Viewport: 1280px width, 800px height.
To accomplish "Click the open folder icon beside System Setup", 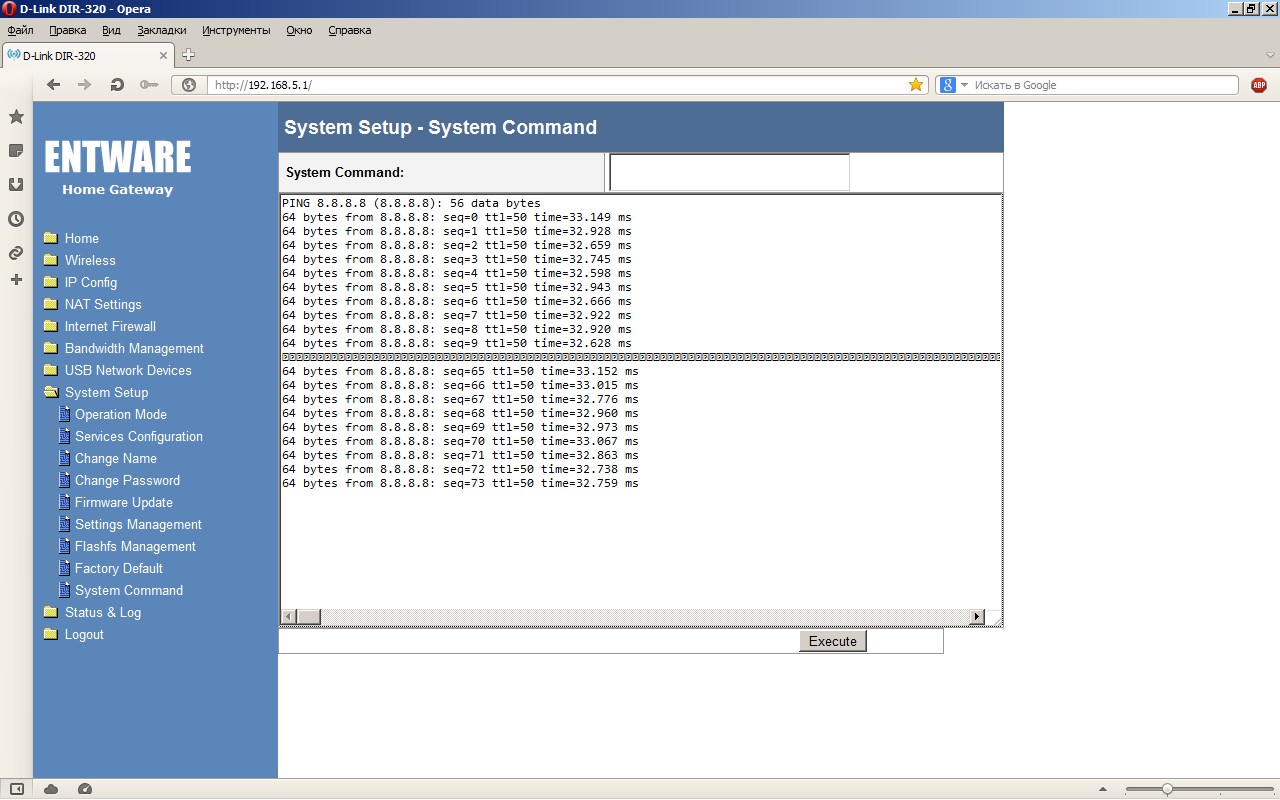I will [51, 392].
